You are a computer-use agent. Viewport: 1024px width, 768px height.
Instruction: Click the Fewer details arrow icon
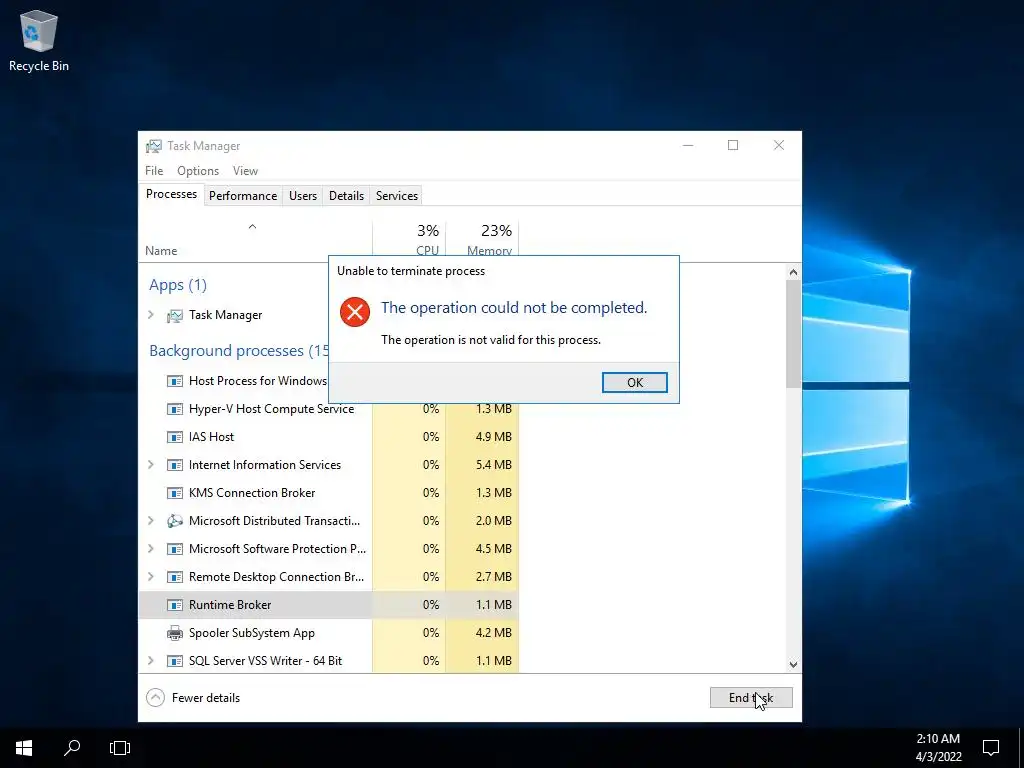(x=155, y=697)
